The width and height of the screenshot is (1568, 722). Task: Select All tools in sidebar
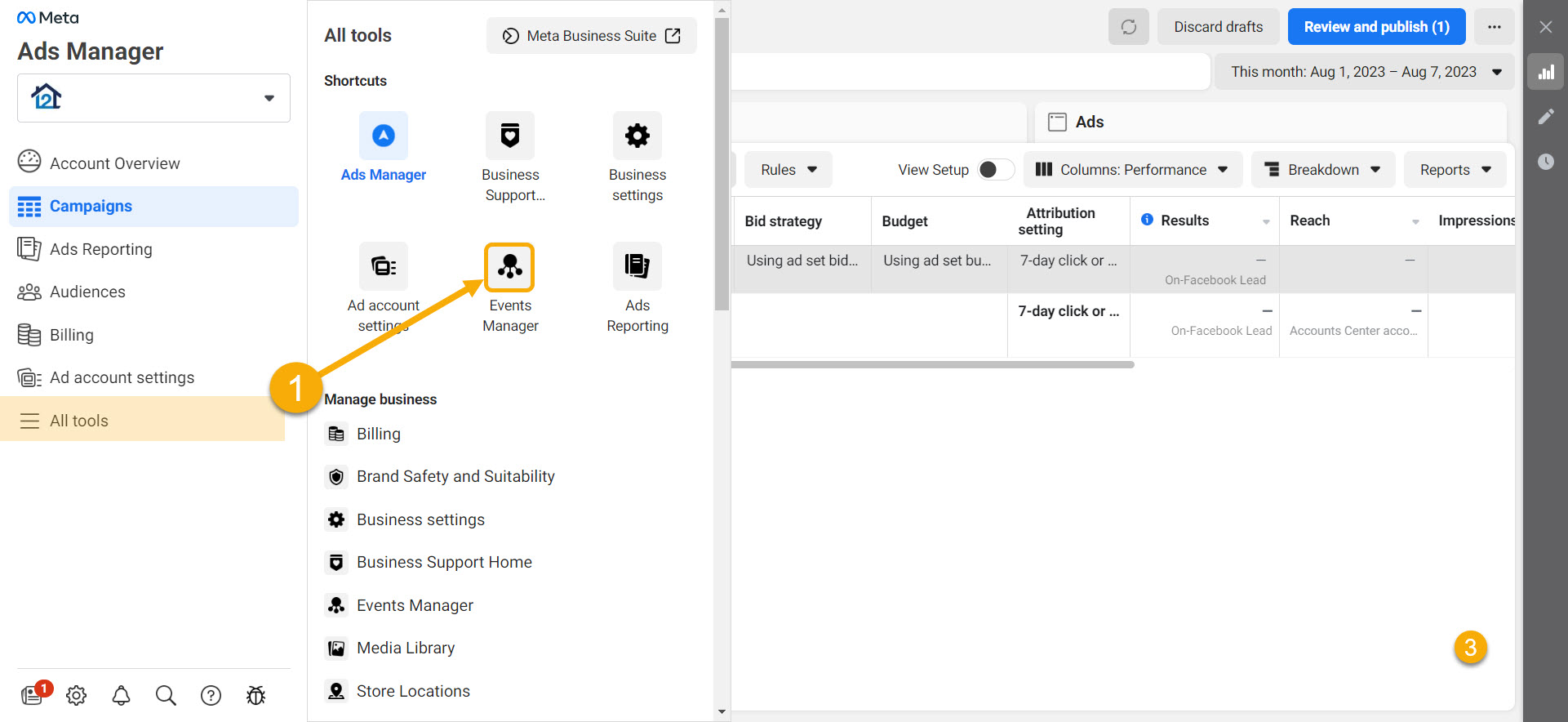142,420
